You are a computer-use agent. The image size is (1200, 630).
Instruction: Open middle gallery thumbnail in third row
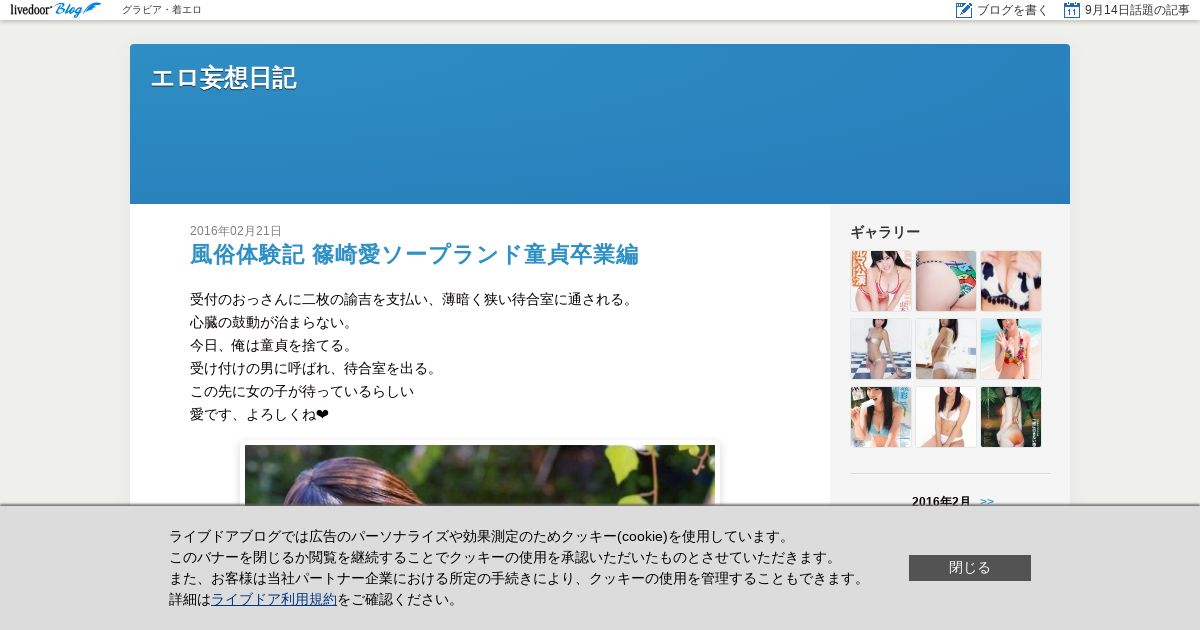pyautogui.click(x=946, y=417)
